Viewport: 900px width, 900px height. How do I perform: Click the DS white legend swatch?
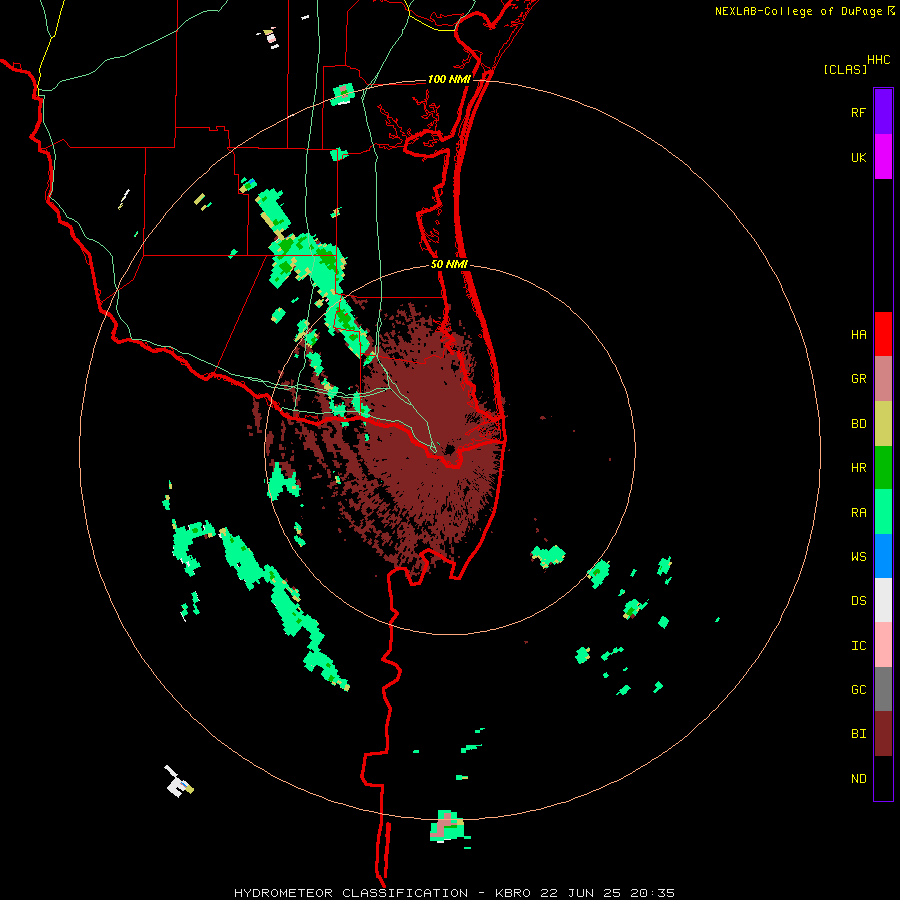tap(883, 600)
